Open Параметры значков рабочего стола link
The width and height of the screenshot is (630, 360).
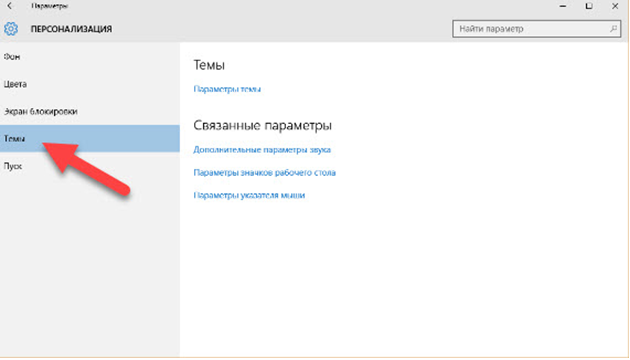click(264, 172)
